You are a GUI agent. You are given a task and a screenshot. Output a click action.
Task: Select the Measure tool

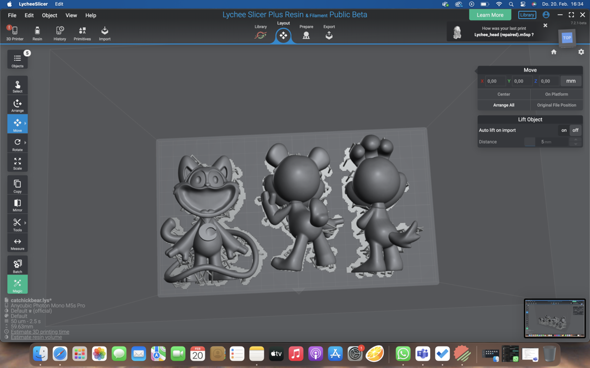pos(17,243)
